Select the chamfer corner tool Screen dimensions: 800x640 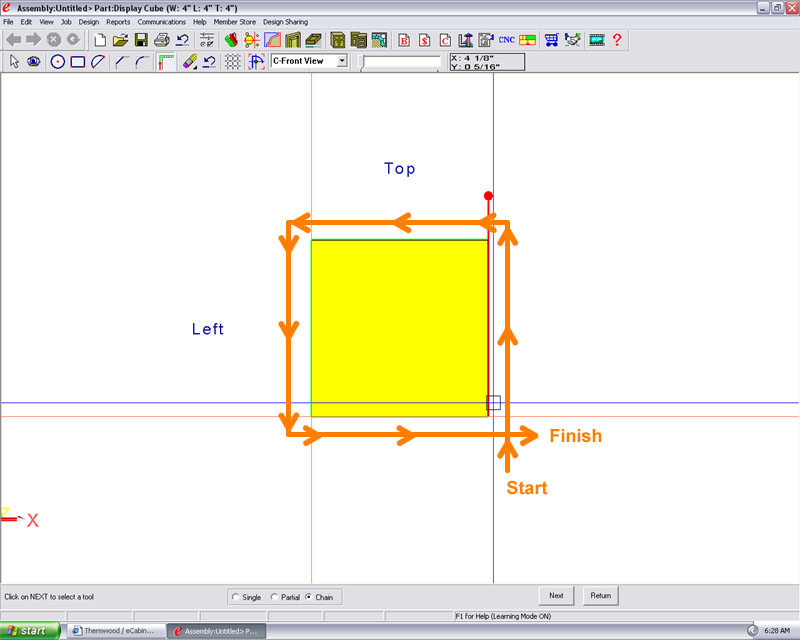tap(121, 62)
